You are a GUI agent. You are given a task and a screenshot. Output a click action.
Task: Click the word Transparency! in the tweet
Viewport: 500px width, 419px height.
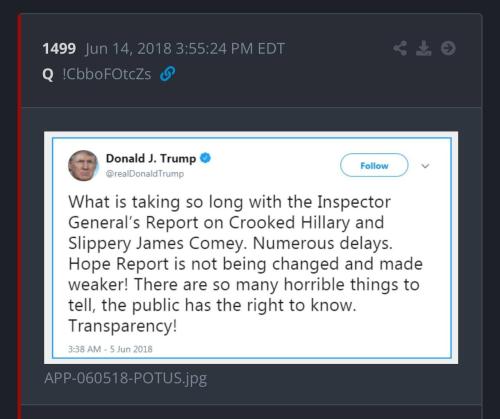[123, 326]
